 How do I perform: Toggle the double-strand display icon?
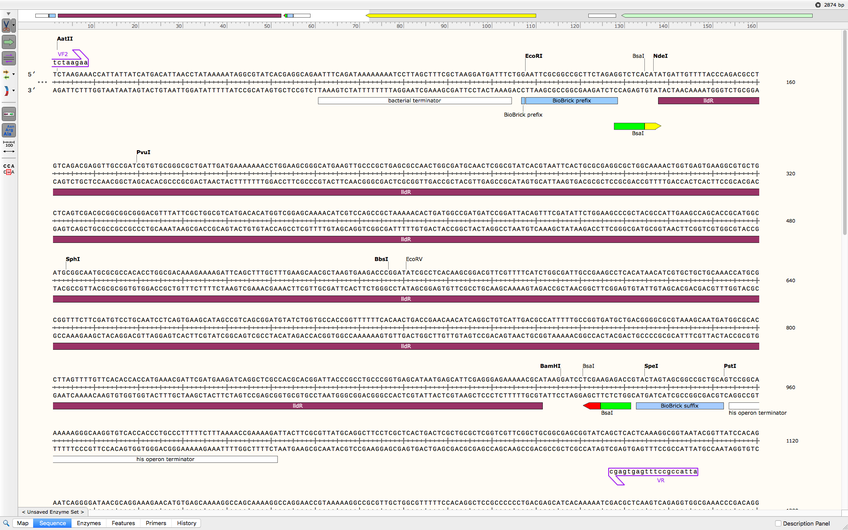coord(9,115)
